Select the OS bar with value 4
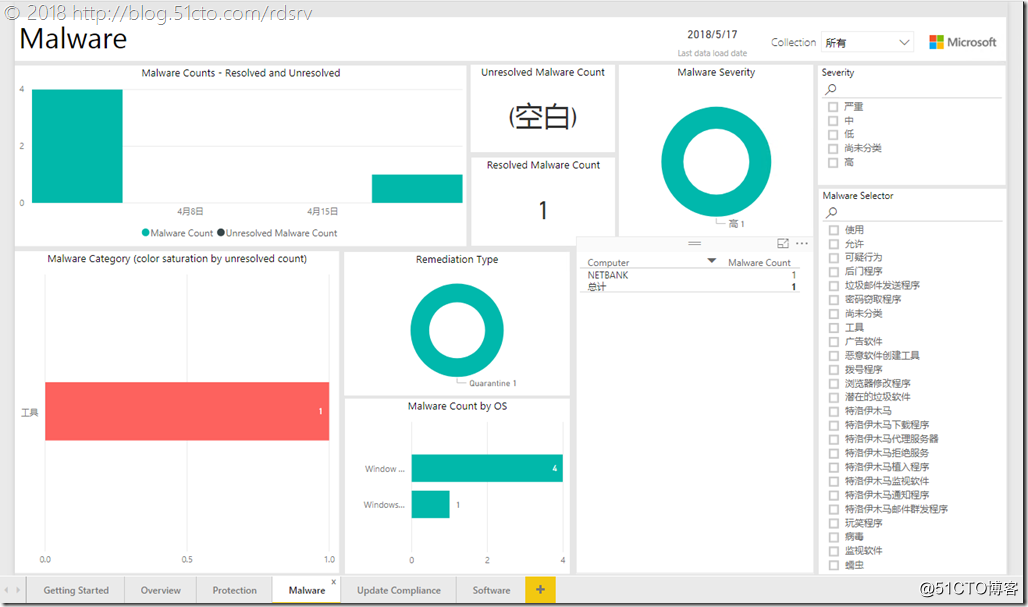 pyautogui.click(x=487, y=468)
